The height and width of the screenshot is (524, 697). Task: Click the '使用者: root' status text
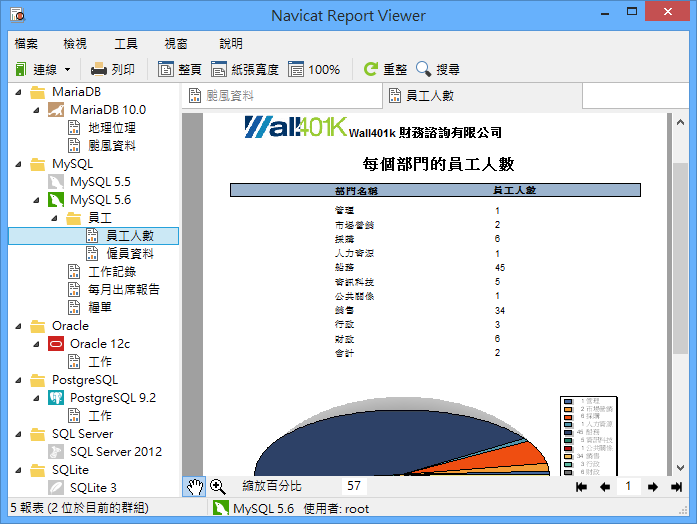pyautogui.click(x=336, y=508)
